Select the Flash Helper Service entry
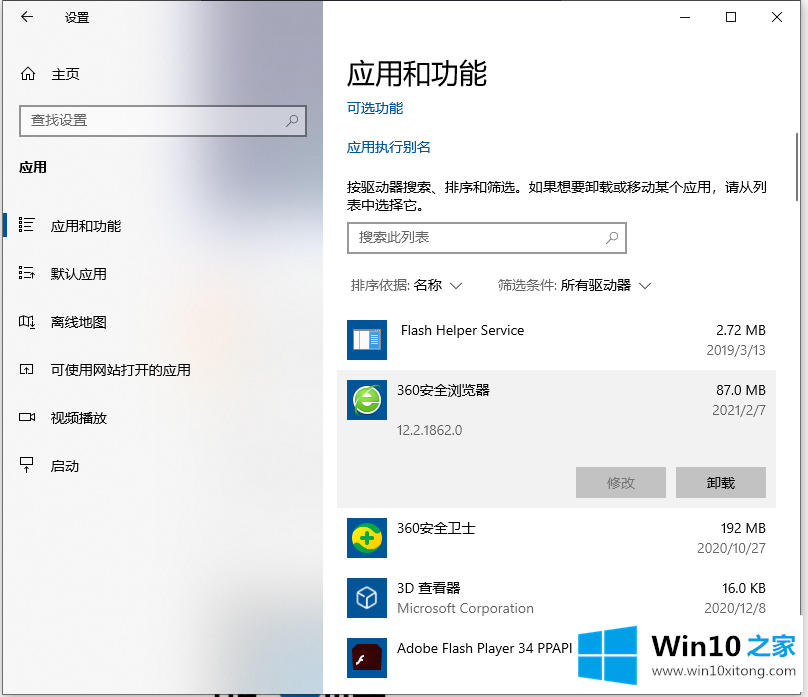808x697 pixels. [x=556, y=340]
